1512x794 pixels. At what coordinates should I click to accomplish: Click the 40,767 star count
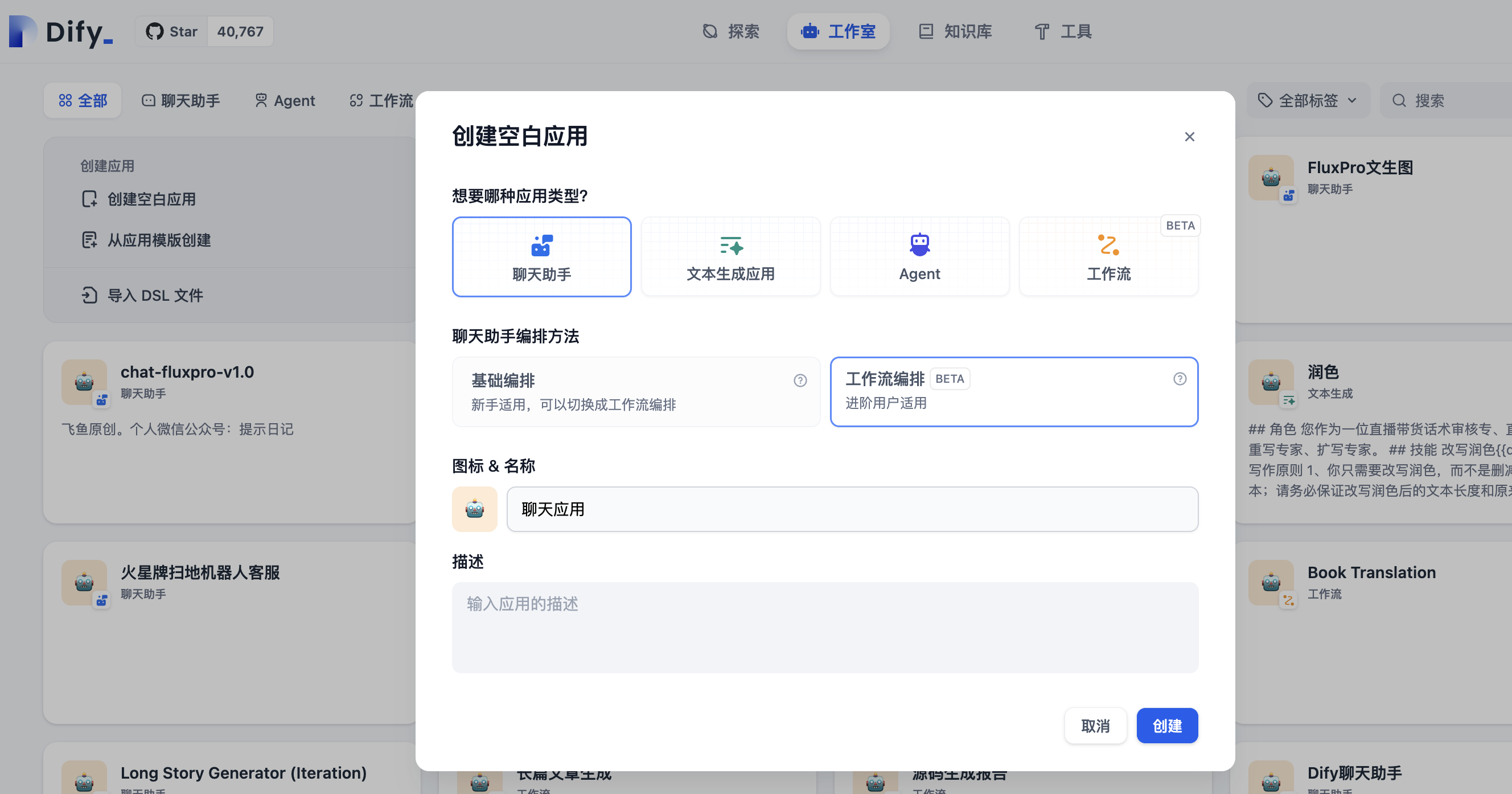(240, 31)
